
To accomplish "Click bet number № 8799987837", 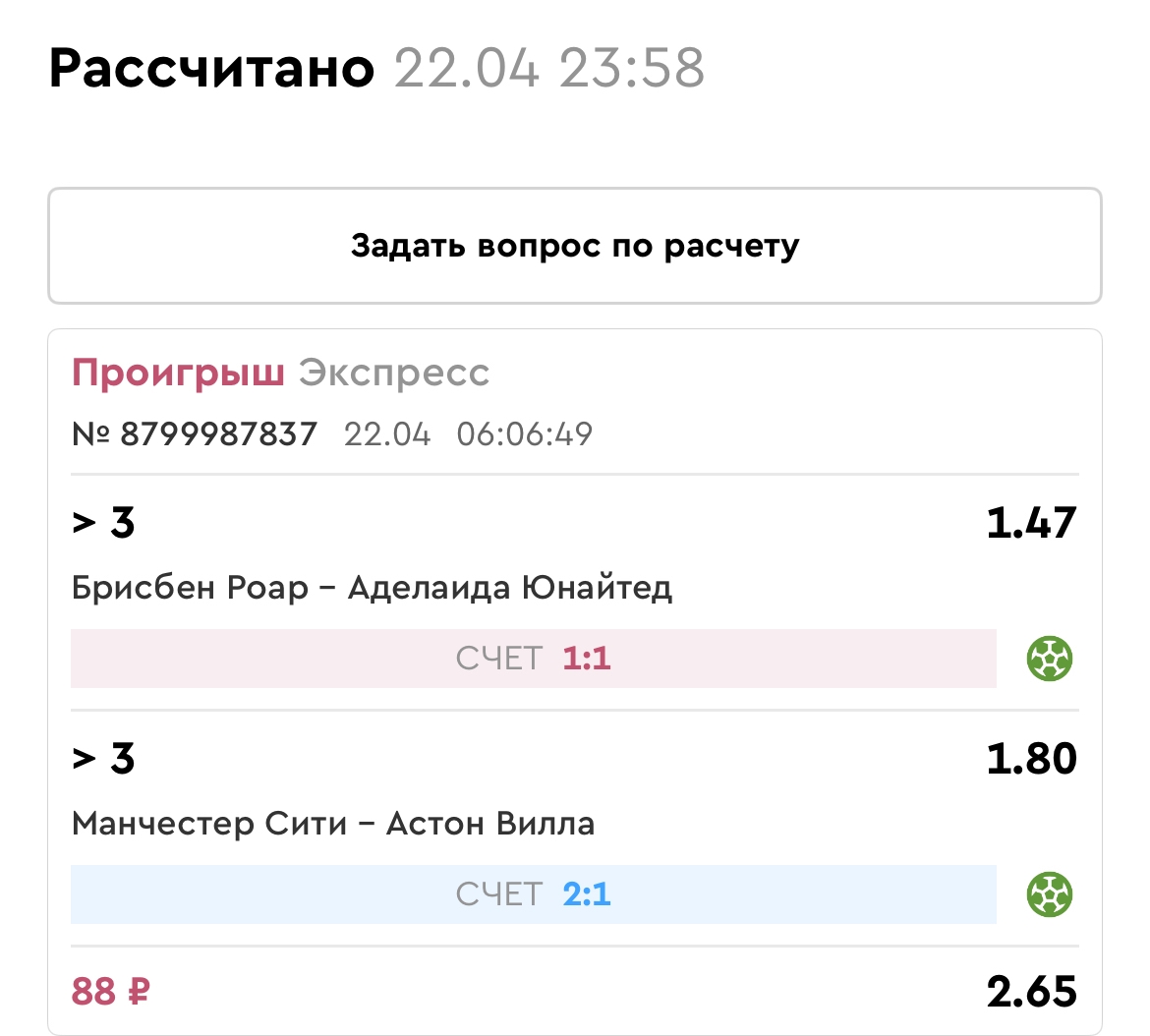I will 195,434.
